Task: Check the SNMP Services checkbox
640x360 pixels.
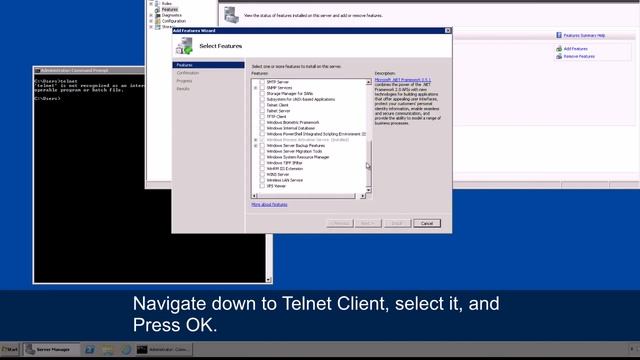Action: click(x=262, y=88)
